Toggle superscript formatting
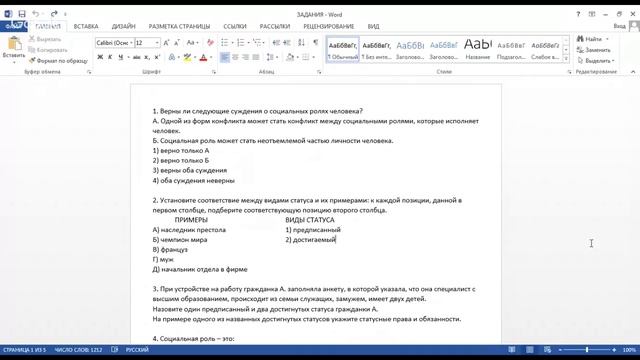This screenshot has width=640, height=360. coord(157,57)
